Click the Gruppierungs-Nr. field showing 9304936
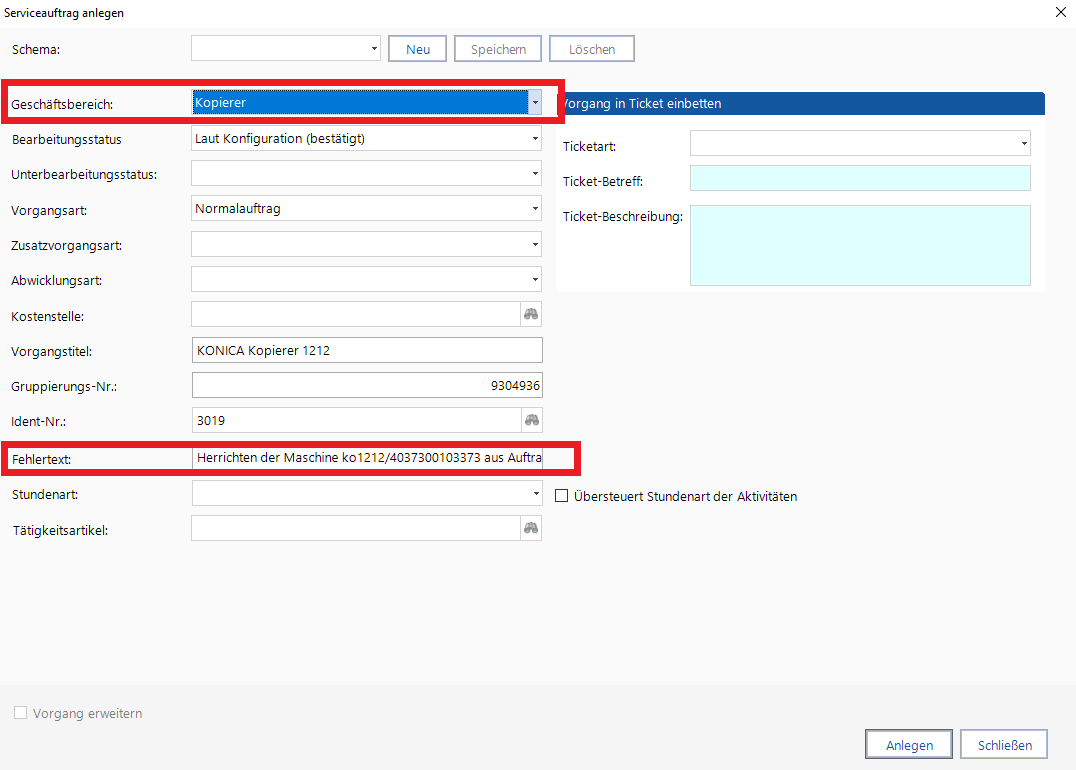 (x=366, y=385)
